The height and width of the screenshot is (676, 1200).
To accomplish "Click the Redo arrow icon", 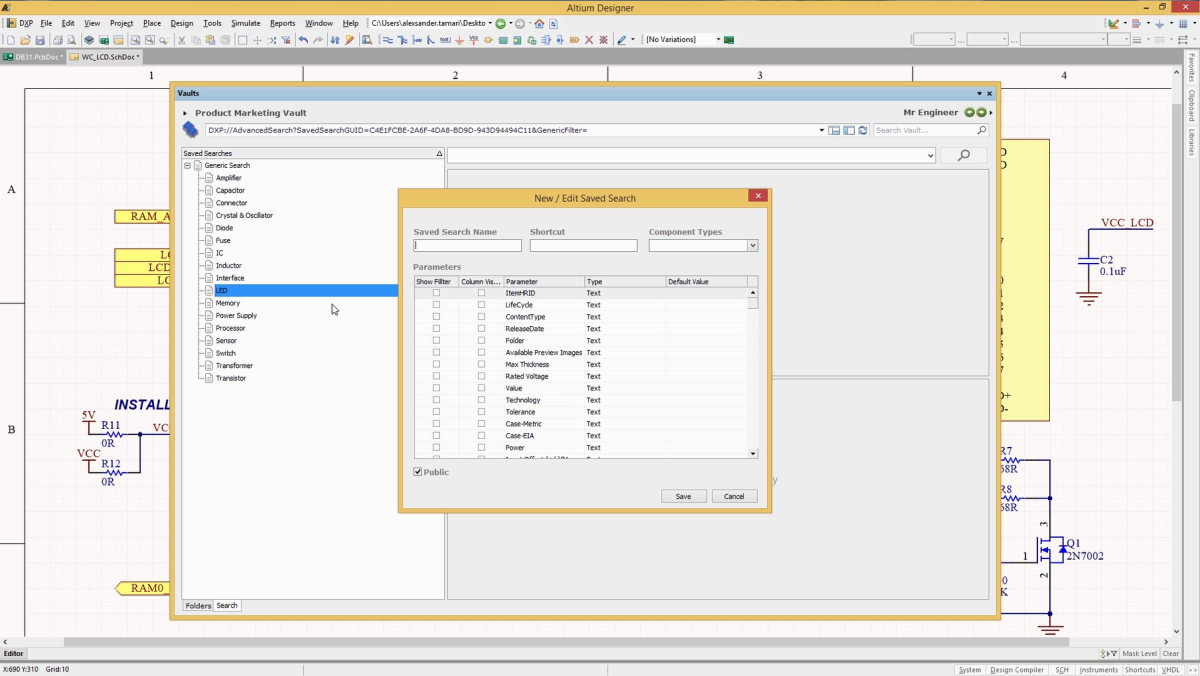I will 318,40.
